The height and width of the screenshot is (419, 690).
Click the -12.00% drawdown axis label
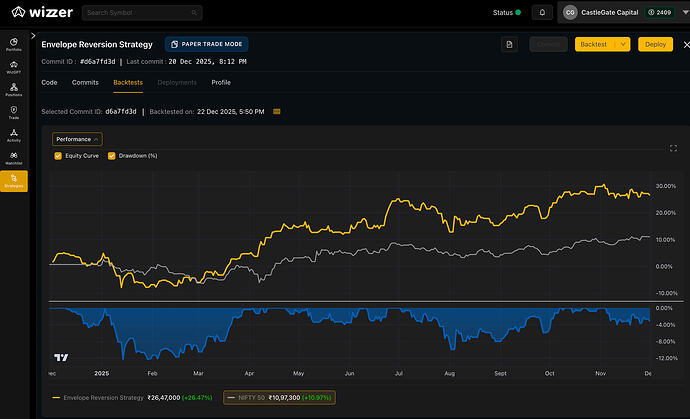point(666,358)
